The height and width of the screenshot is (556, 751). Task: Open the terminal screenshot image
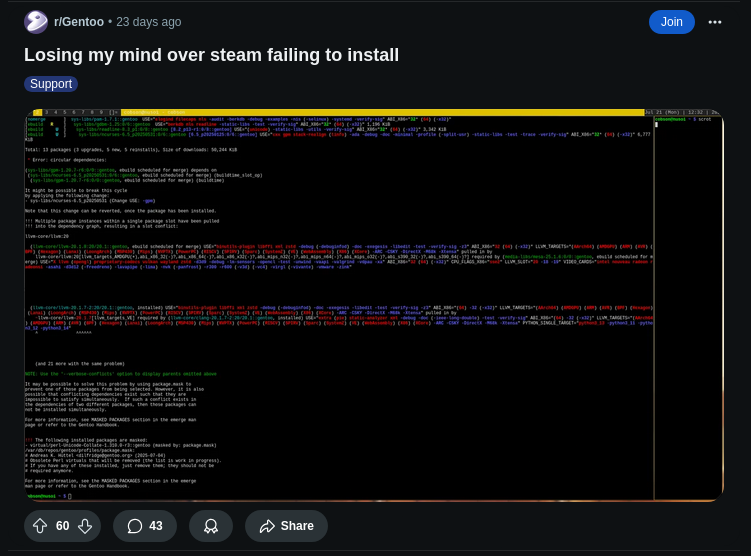point(374,306)
